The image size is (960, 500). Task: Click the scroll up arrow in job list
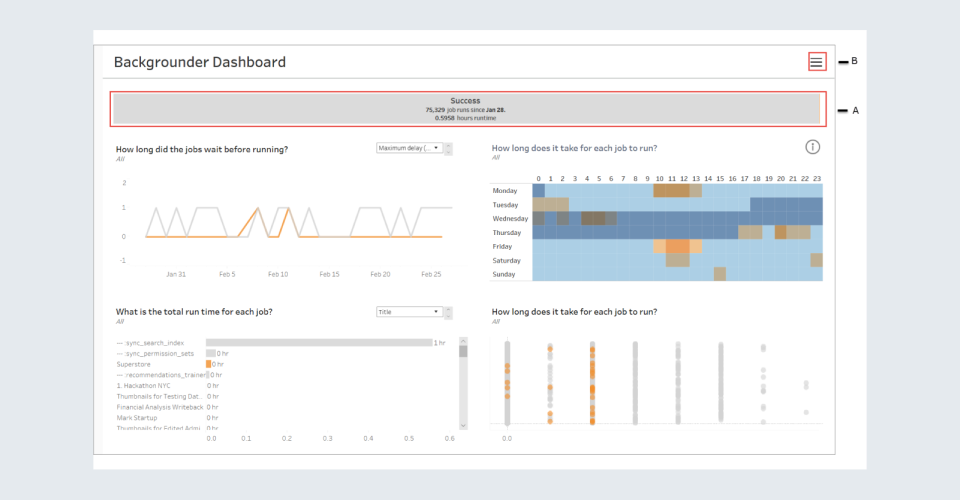coord(463,341)
